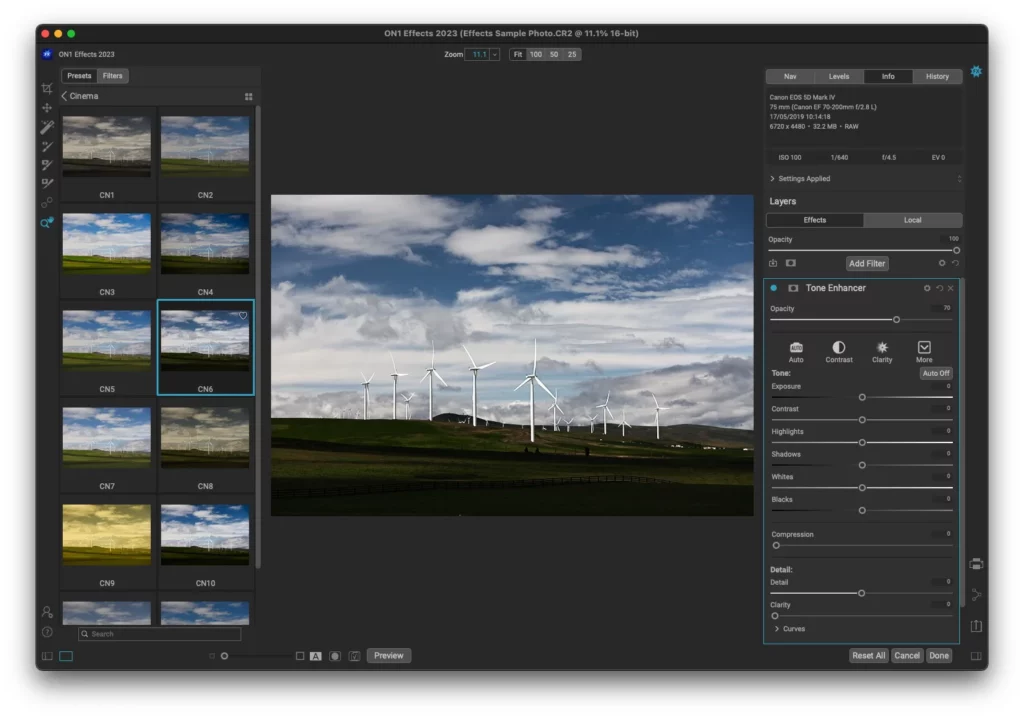Click the Reset All button
Image resolution: width=1024 pixels, height=718 pixels.
tap(868, 656)
